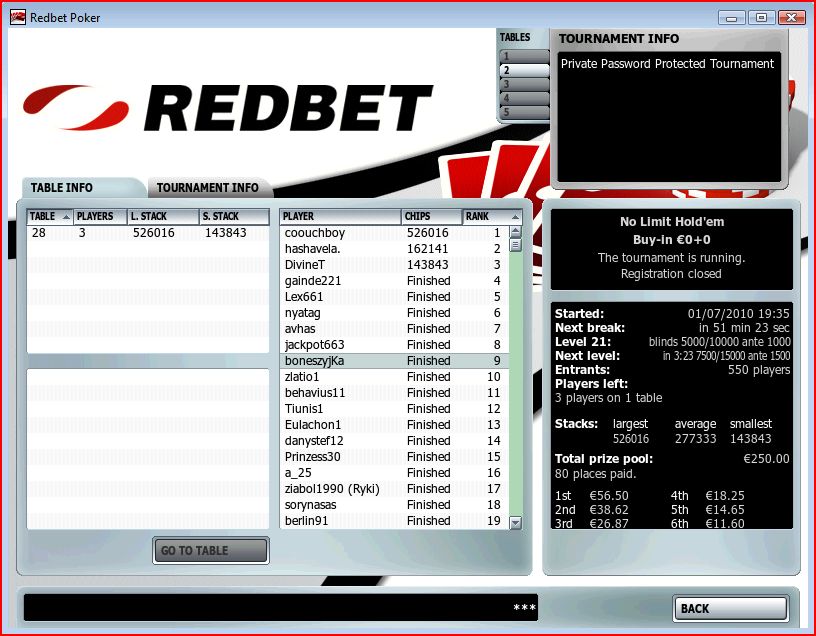Select player Tiunis1 in the list
Screen dimensions: 816x636
(394, 409)
